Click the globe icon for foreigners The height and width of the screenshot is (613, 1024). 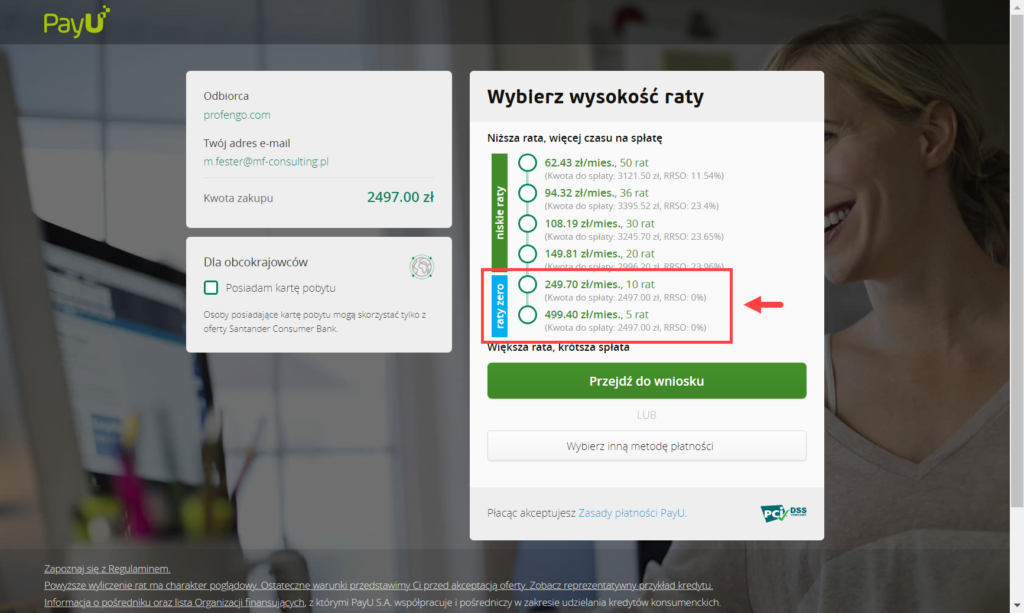[x=422, y=266]
